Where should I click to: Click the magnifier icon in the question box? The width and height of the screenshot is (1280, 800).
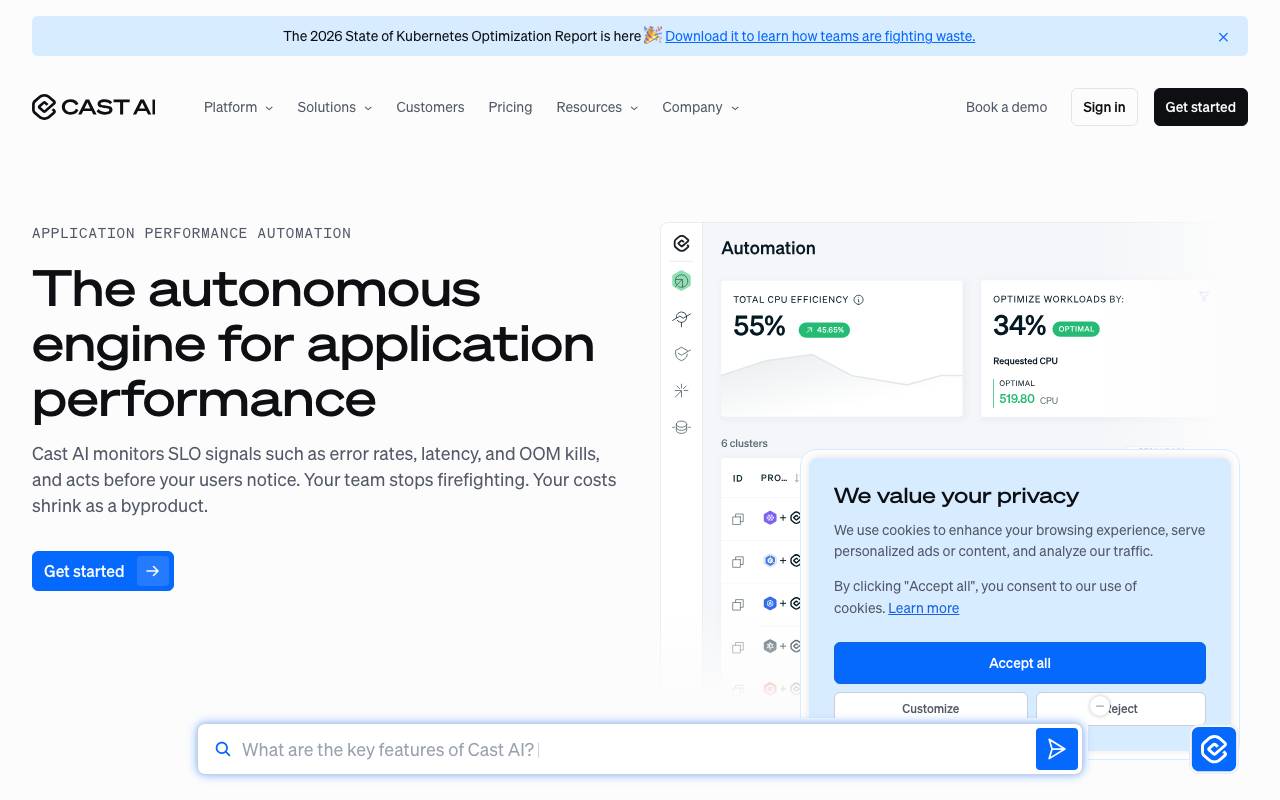(x=223, y=749)
